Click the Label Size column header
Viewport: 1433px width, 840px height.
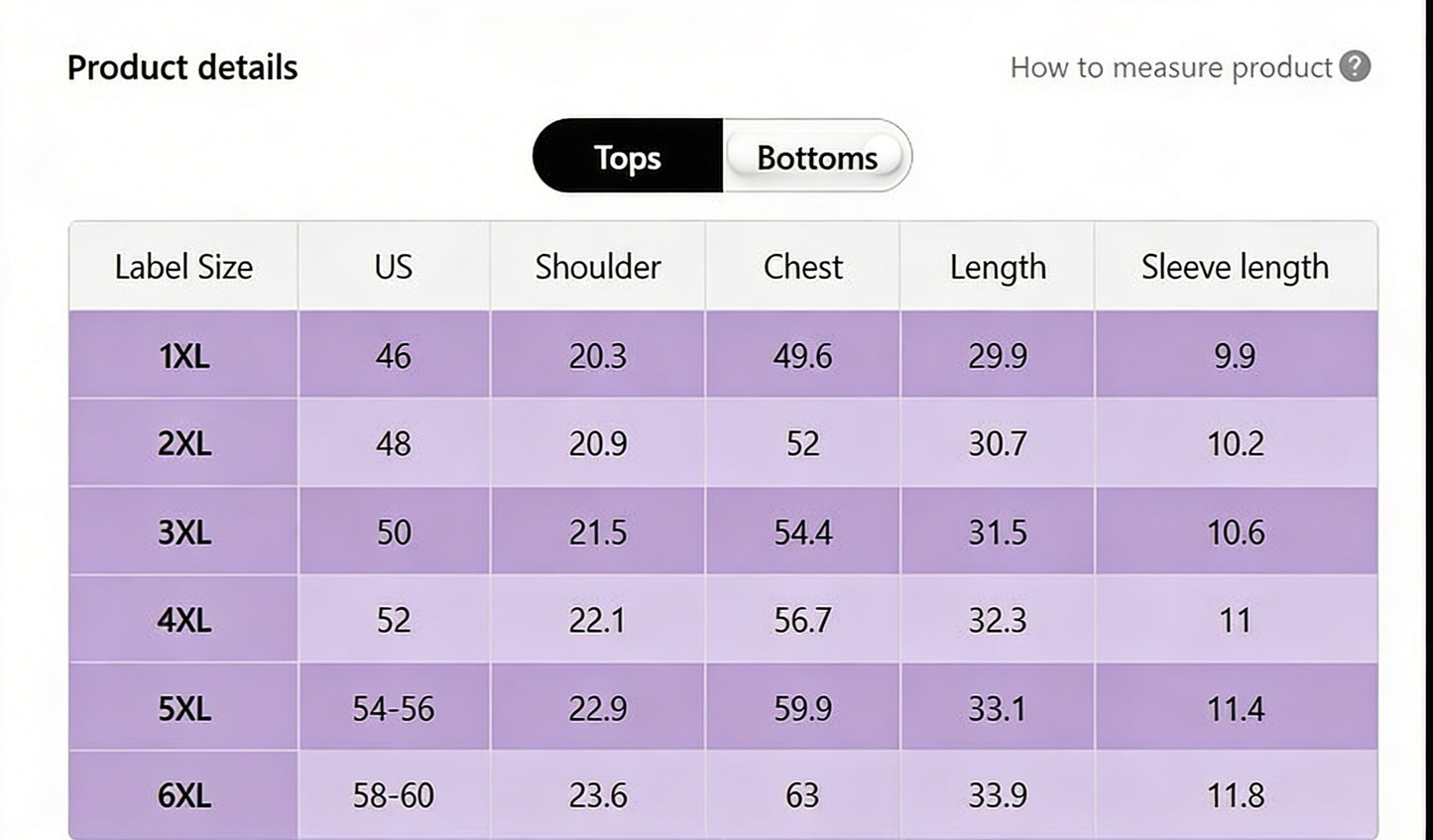(183, 267)
